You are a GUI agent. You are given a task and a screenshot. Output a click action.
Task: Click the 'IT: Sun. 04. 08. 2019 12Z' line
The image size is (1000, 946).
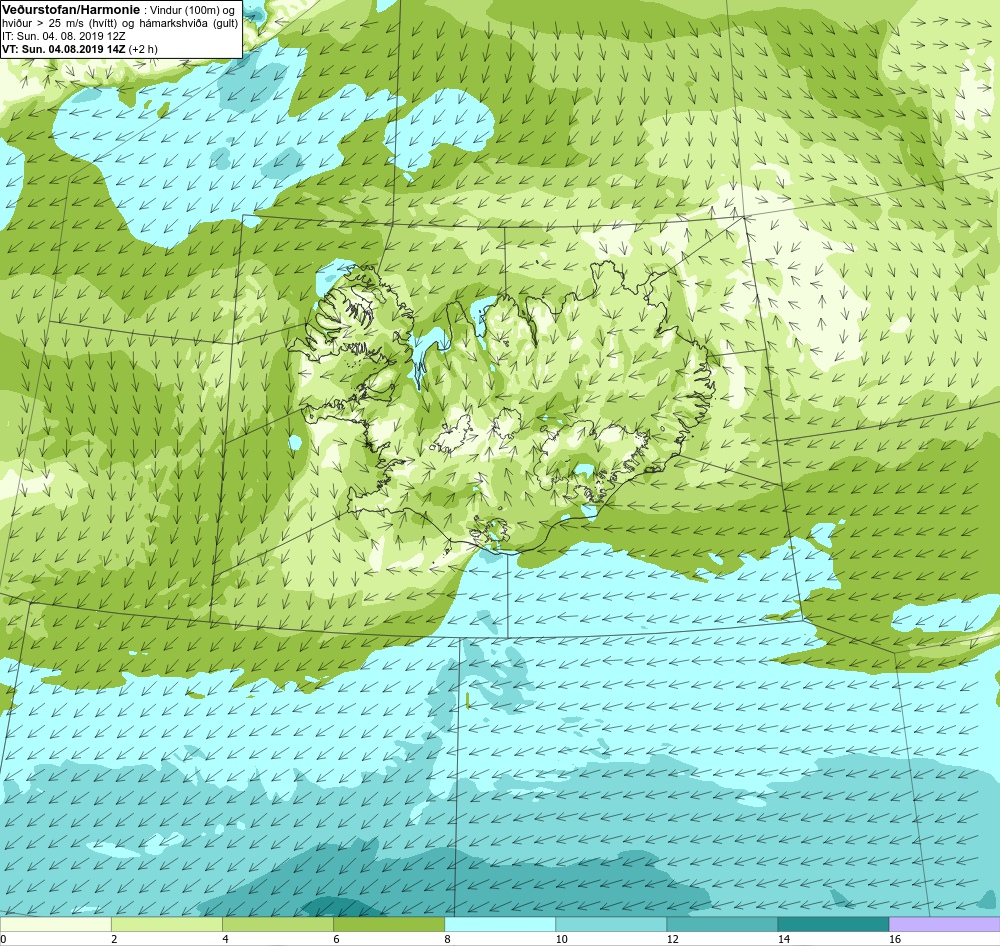[64, 36]
